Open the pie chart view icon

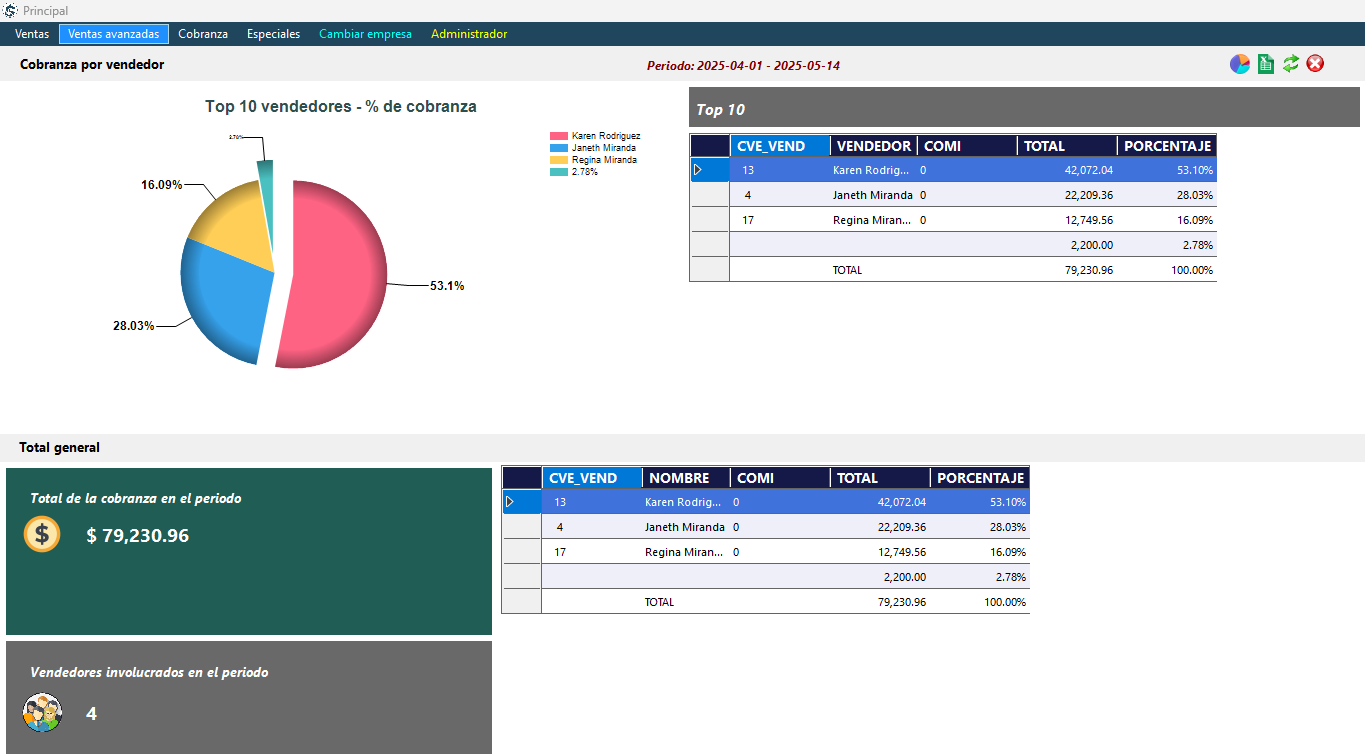click(x=1240, y=64)
